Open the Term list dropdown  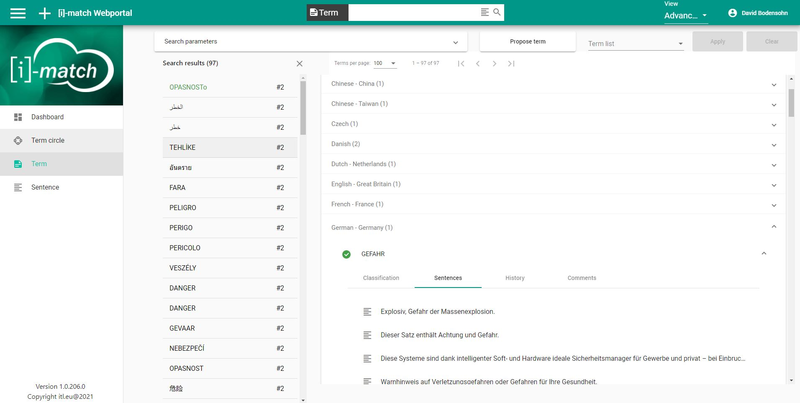(x=680, y=43)
